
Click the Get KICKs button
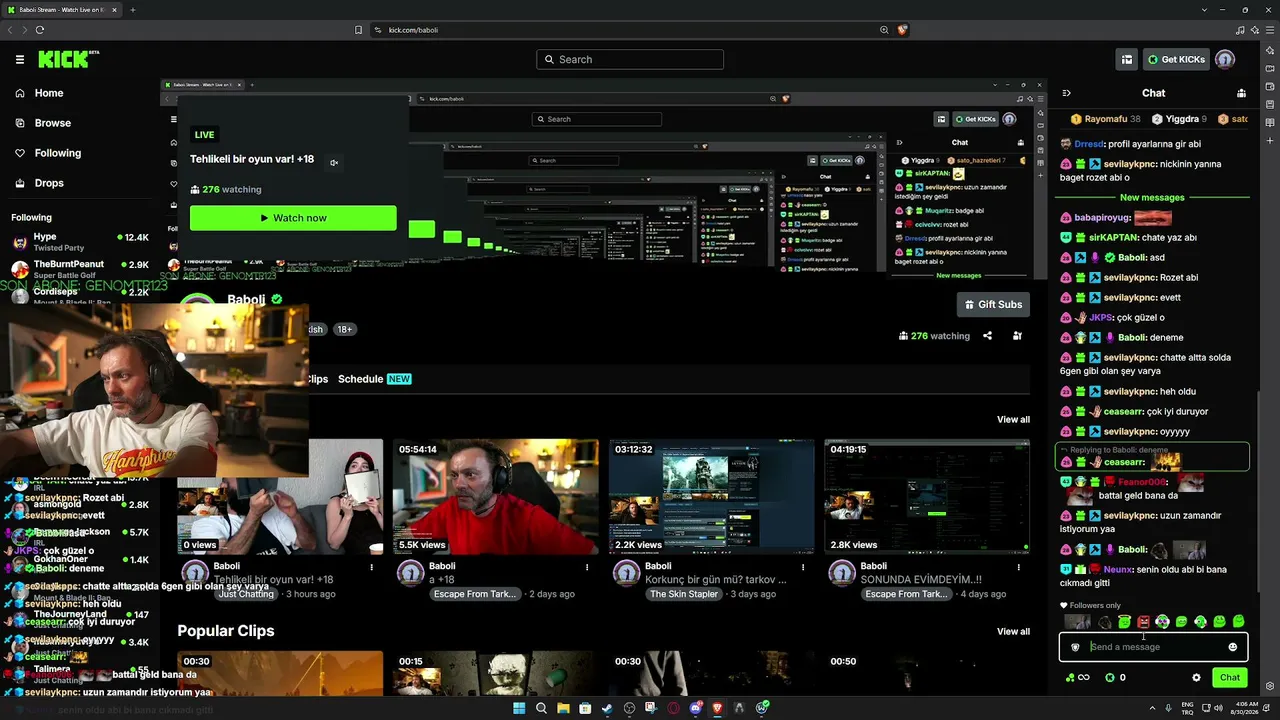[x=1178, y=60]
